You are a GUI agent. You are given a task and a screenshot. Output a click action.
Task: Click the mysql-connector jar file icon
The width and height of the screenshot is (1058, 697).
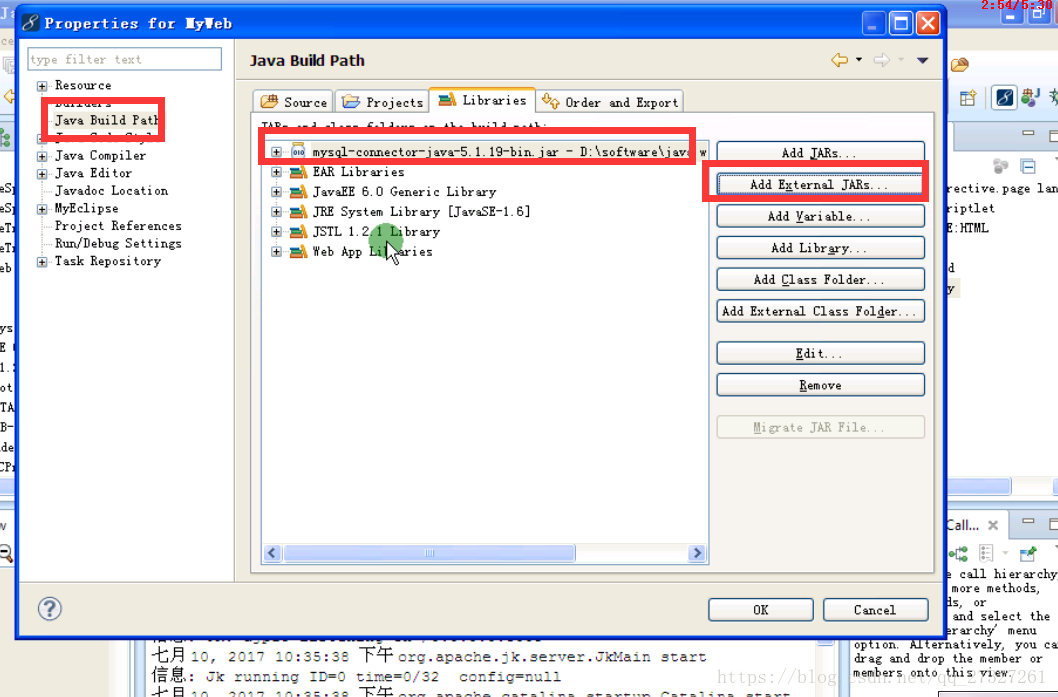pos(298,151)
